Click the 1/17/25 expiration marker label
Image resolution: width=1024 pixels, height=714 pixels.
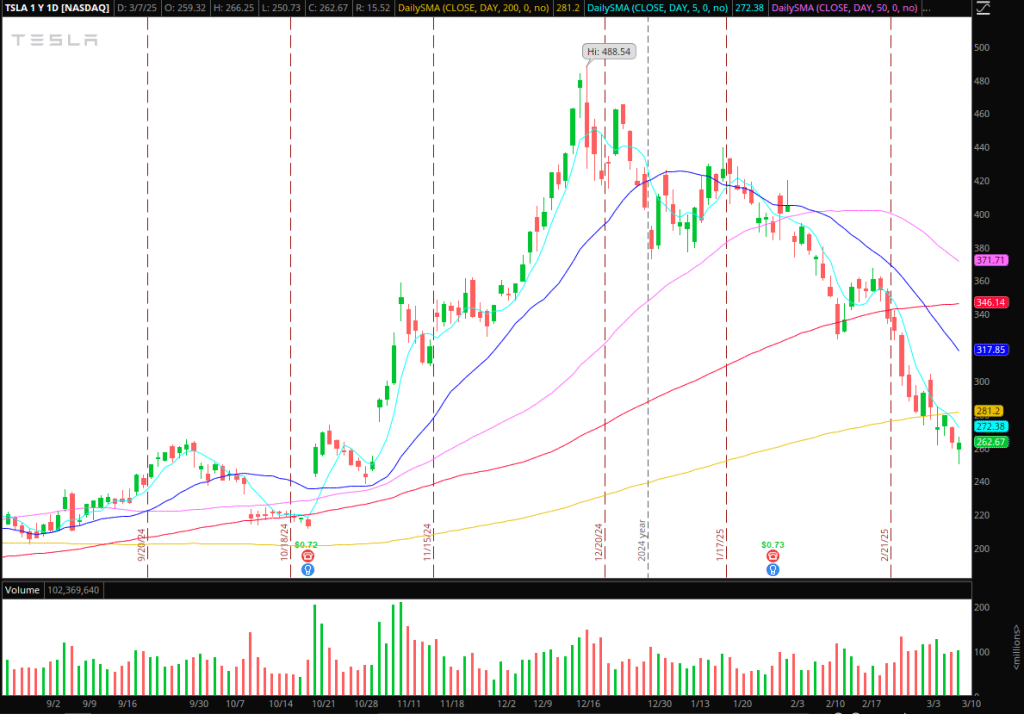(720, 544)
